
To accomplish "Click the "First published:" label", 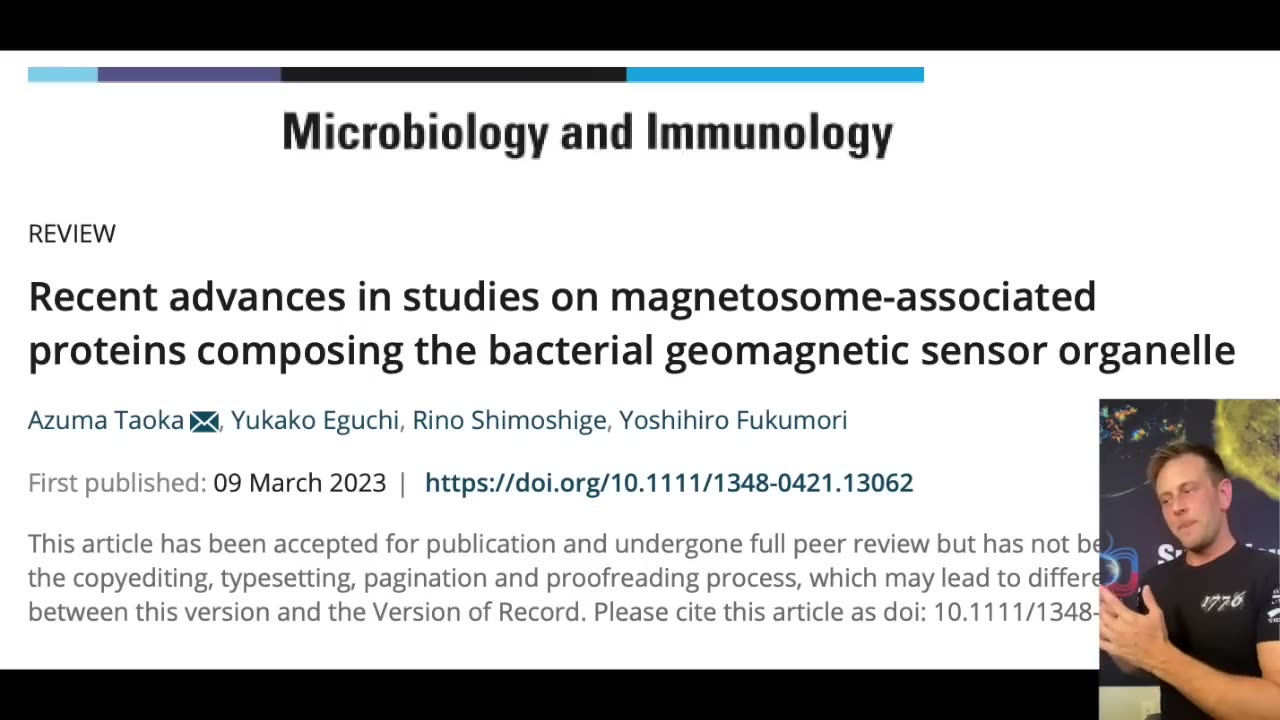I will tap(117, 483).
